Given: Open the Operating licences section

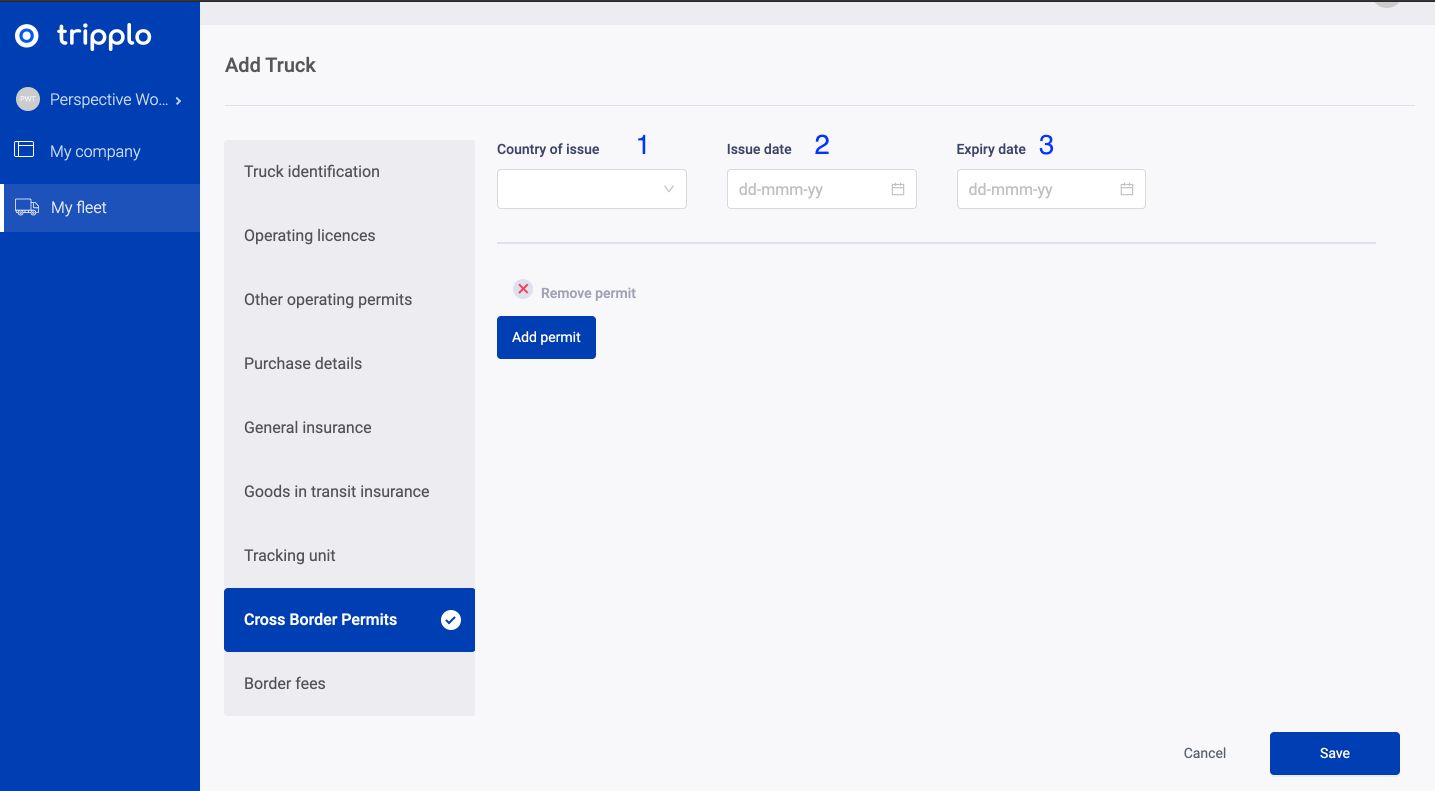Looking at the screenshot, I should point(309,236).
